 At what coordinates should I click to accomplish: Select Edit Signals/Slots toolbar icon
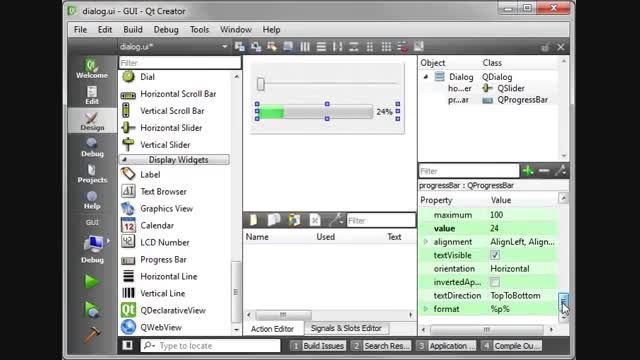coord(256,47)
